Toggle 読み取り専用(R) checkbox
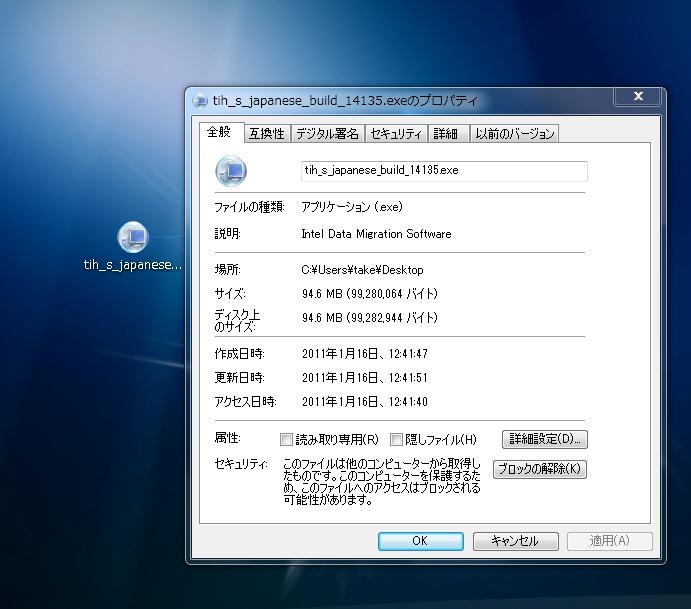The image size is (691, 609). click(x=286, y=439)
